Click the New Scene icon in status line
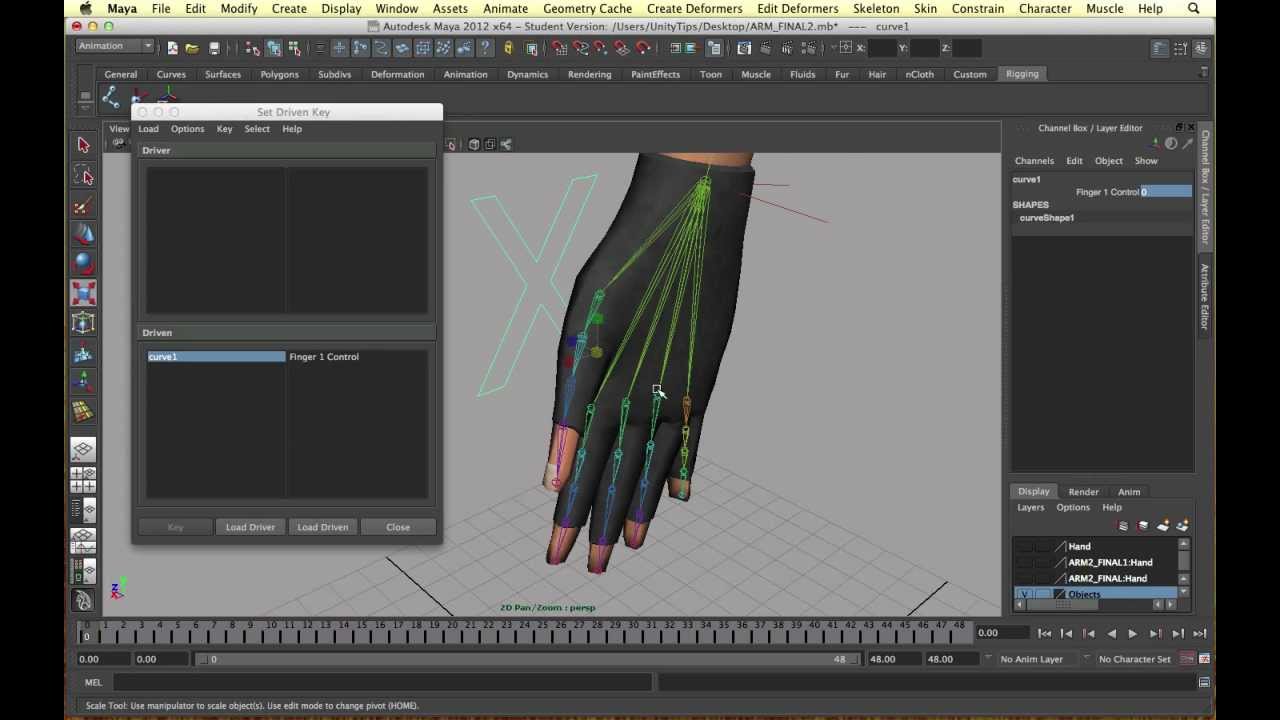Image resolution: width=1280 pixels, height=720 pixels. (172, 48)
